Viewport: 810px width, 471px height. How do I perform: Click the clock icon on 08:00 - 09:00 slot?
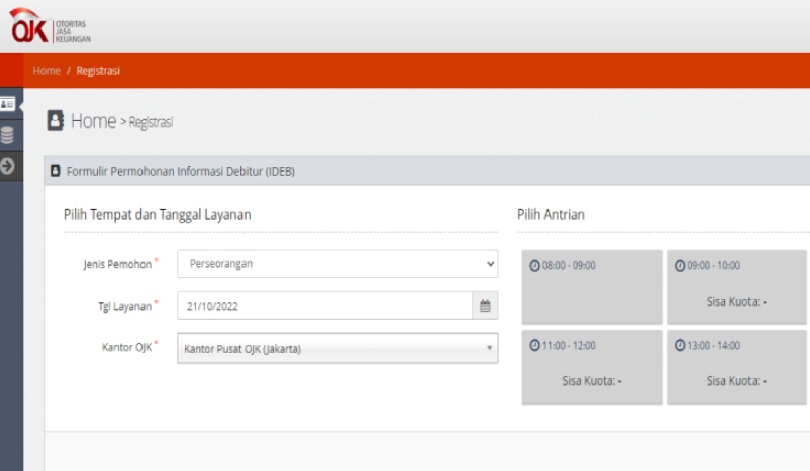coord(534,266)
